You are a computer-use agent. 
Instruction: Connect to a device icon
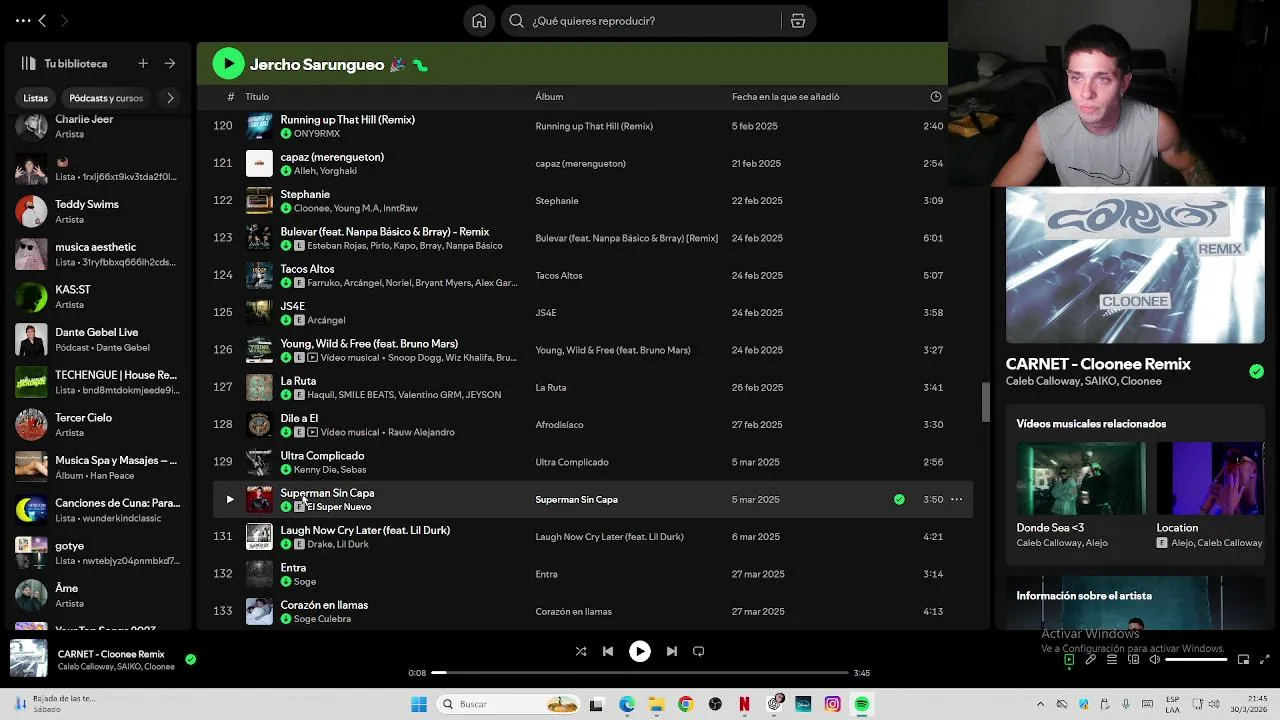click(1133, 659)
